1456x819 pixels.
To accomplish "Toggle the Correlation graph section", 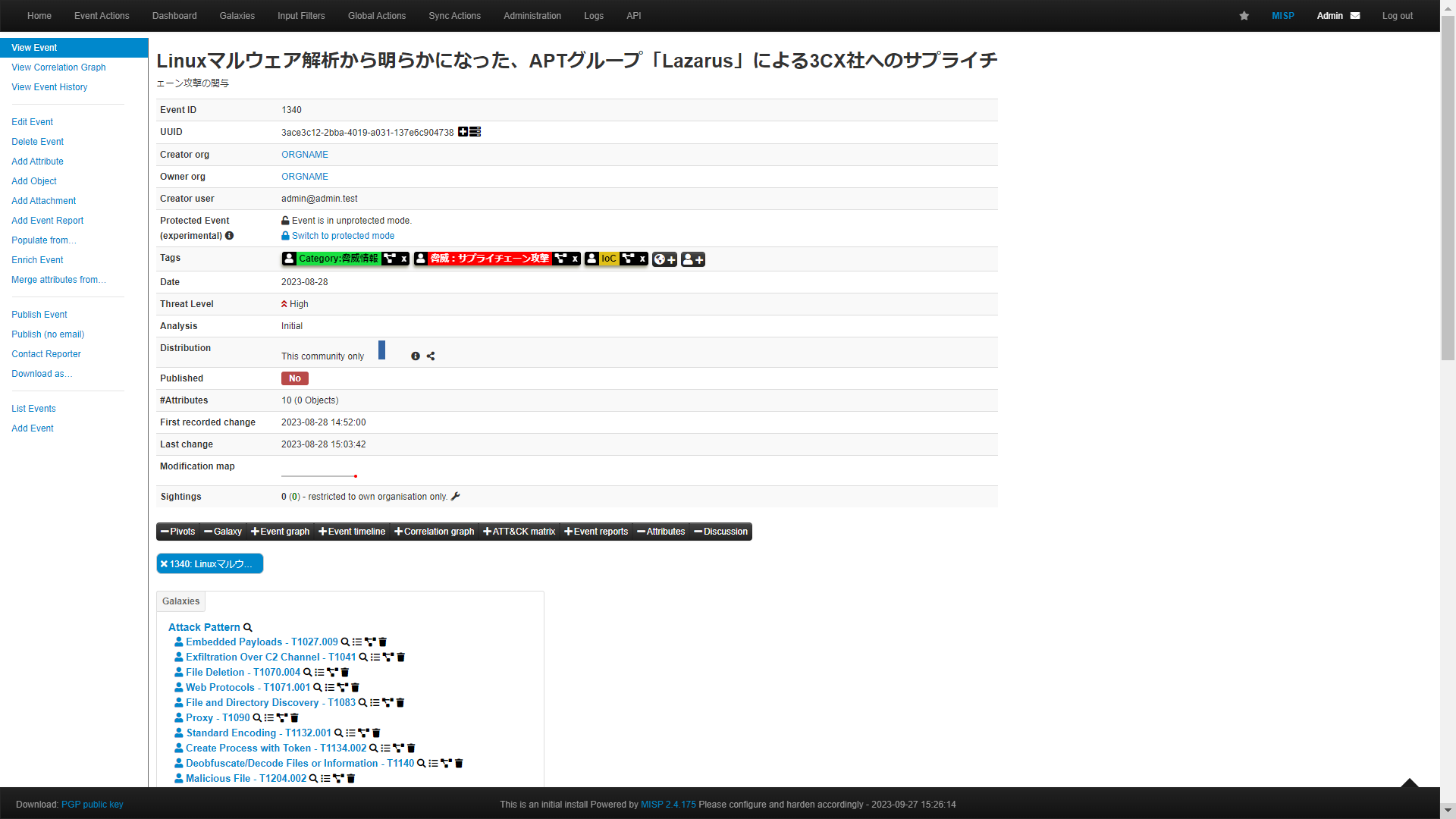I will [x=435, y=532].
